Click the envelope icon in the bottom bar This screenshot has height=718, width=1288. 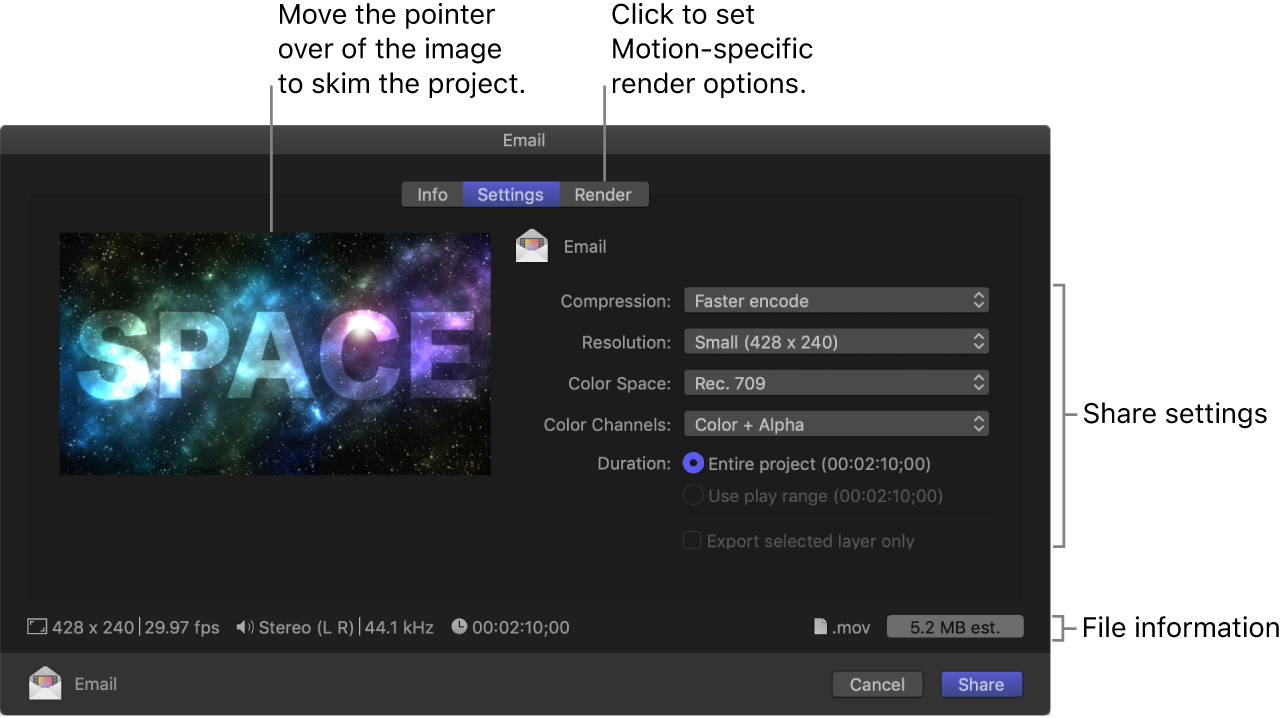(44, 684)
